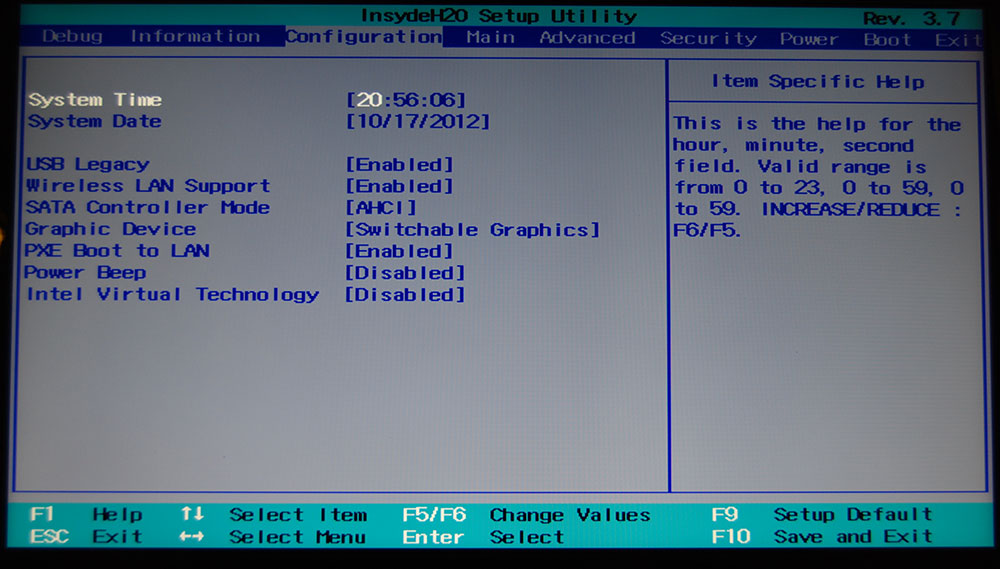Switch to the Security tab
This screenshot has height=569, width=1000.
708,39
